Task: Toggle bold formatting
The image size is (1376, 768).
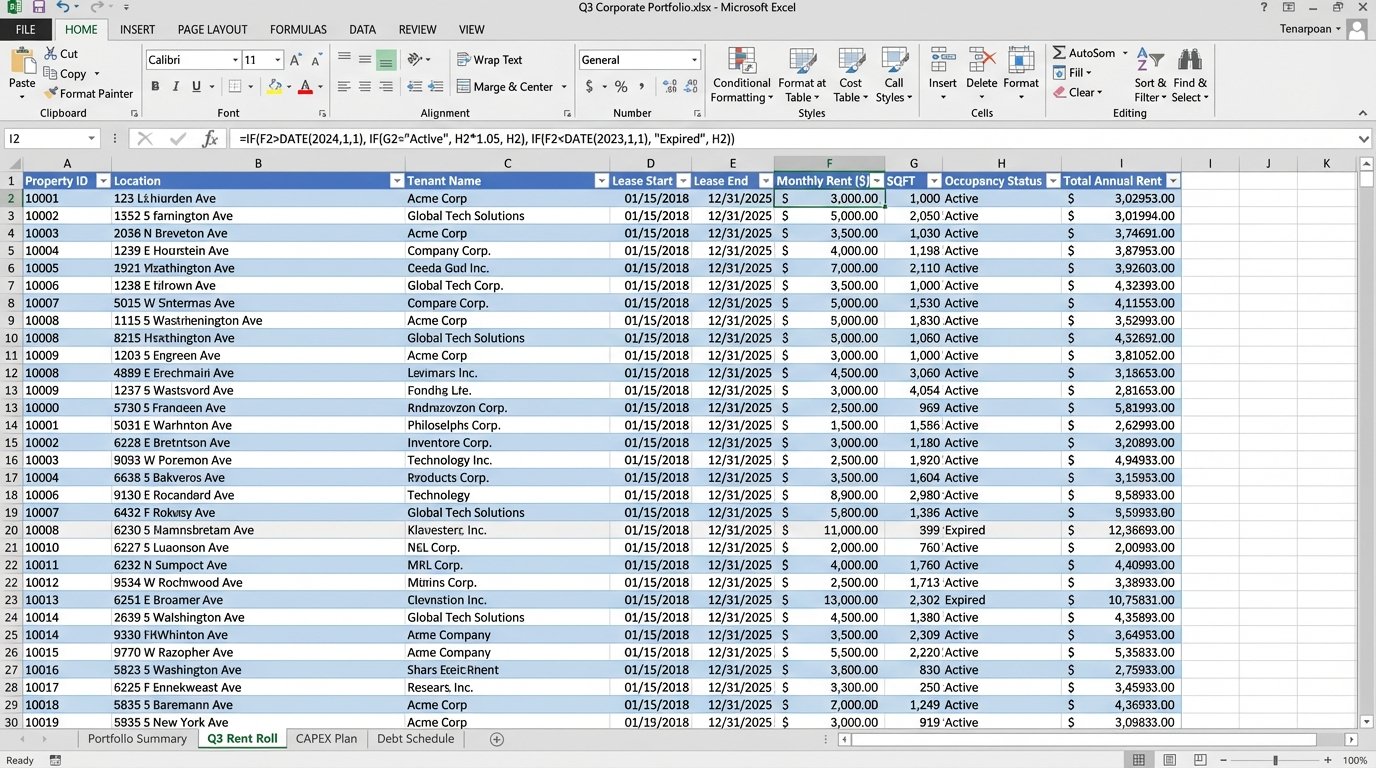Action: [155, 87]
